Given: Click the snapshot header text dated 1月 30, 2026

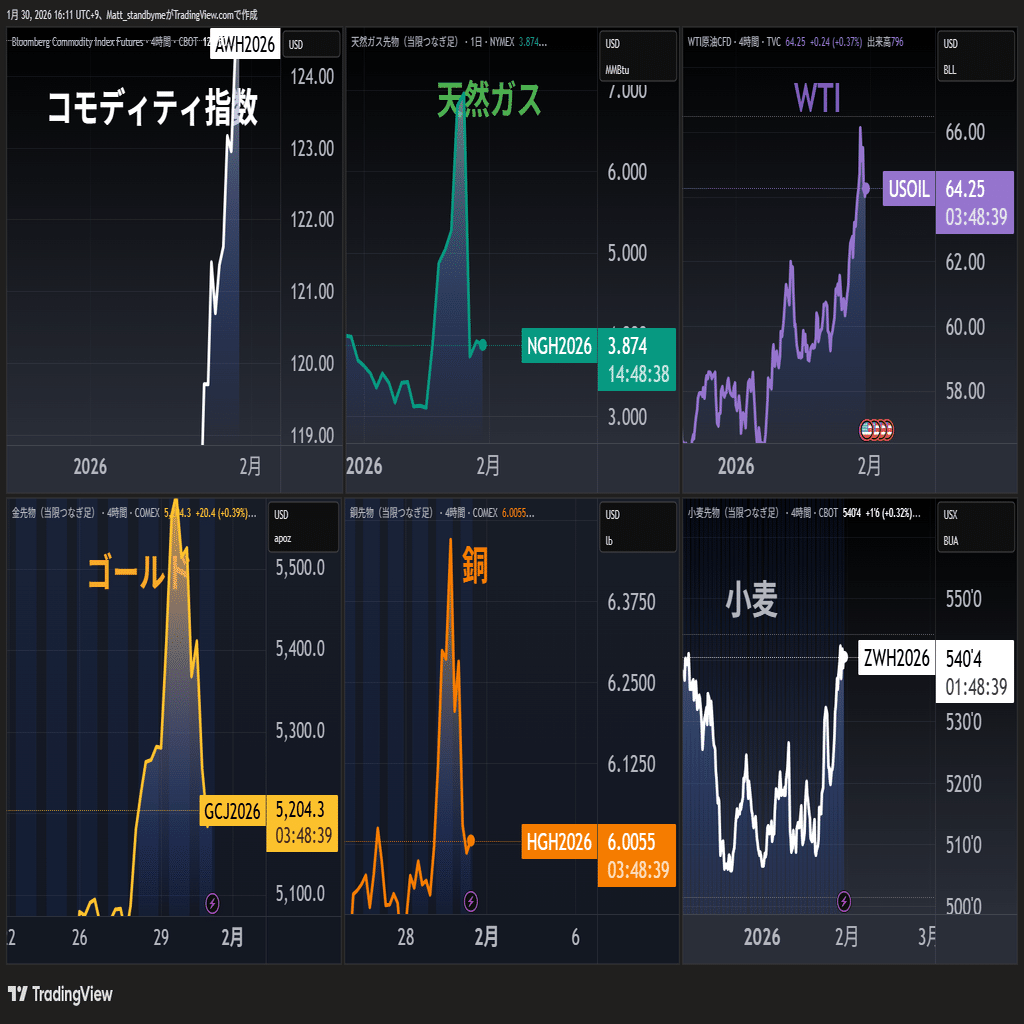Looking at the screenshot, I should click(133, 14).
